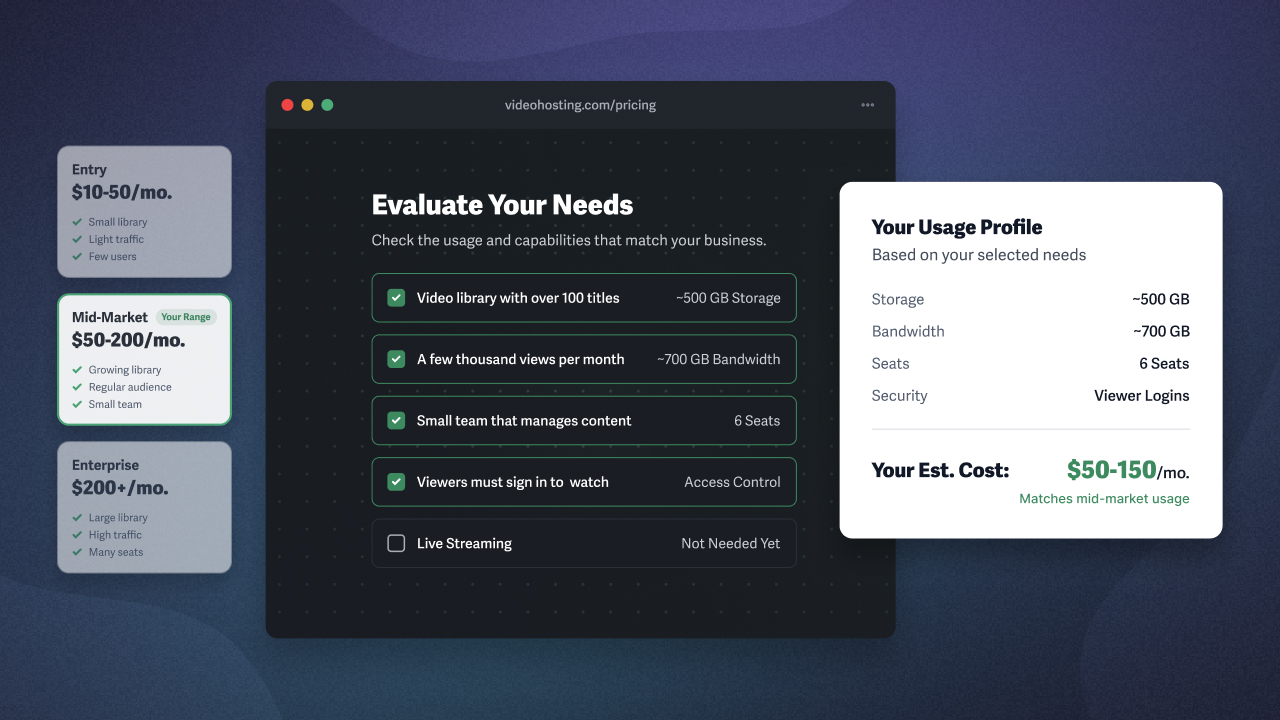Enable the Live Streaming checkbox
The height and width of the screenshot is (720, 1280).
[x=396, y=543]
